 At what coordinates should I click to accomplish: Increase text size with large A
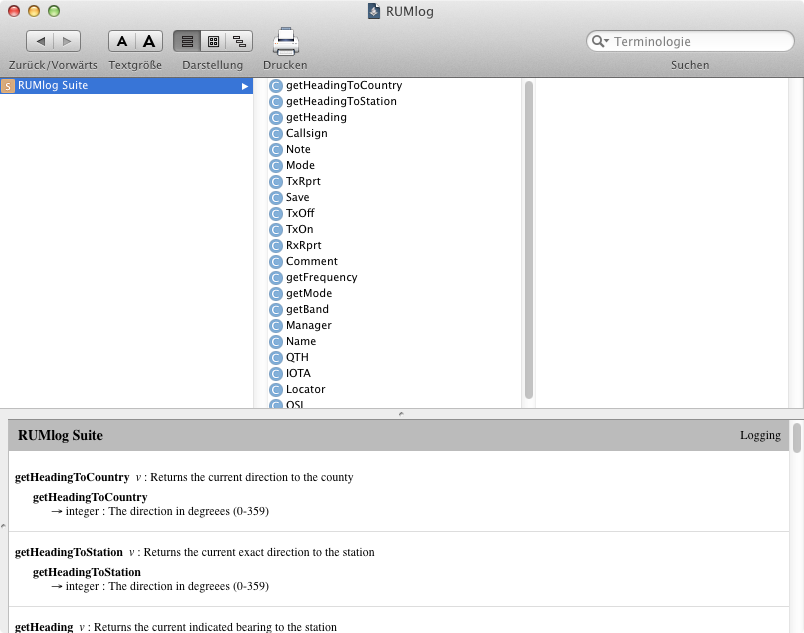(x=149, y=41)
